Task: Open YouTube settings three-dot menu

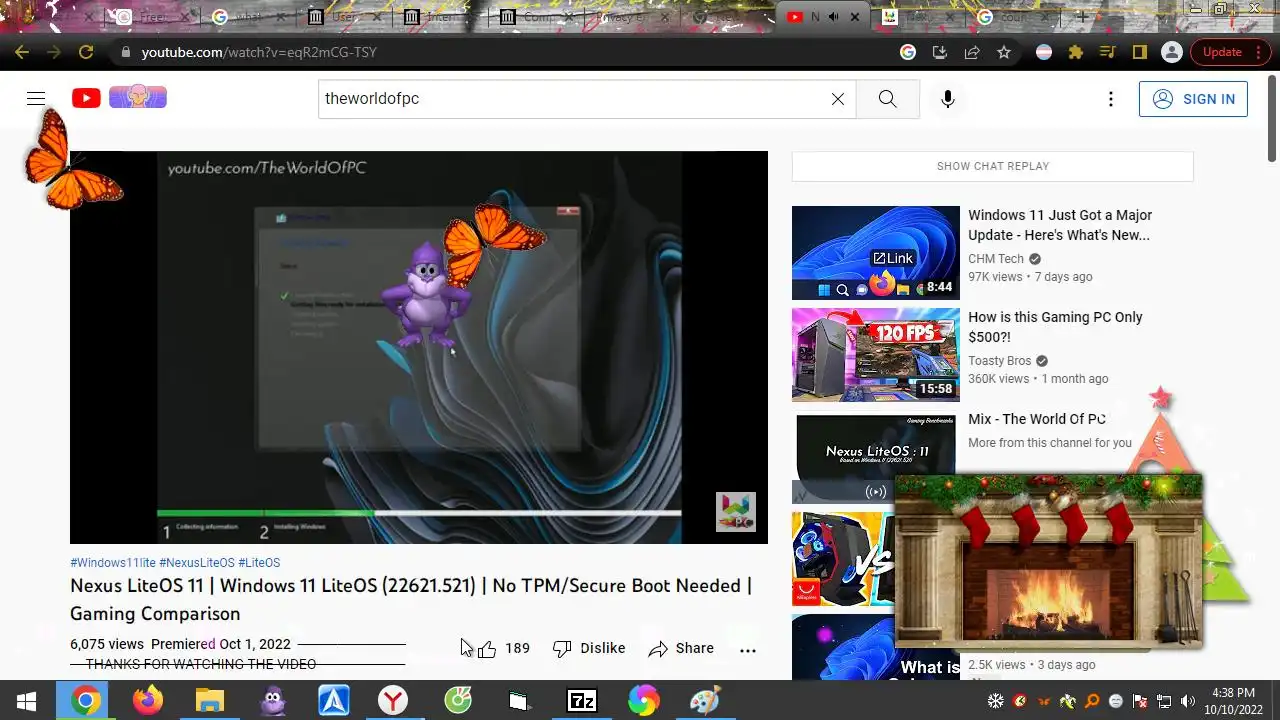Action: coord(1110,99)
